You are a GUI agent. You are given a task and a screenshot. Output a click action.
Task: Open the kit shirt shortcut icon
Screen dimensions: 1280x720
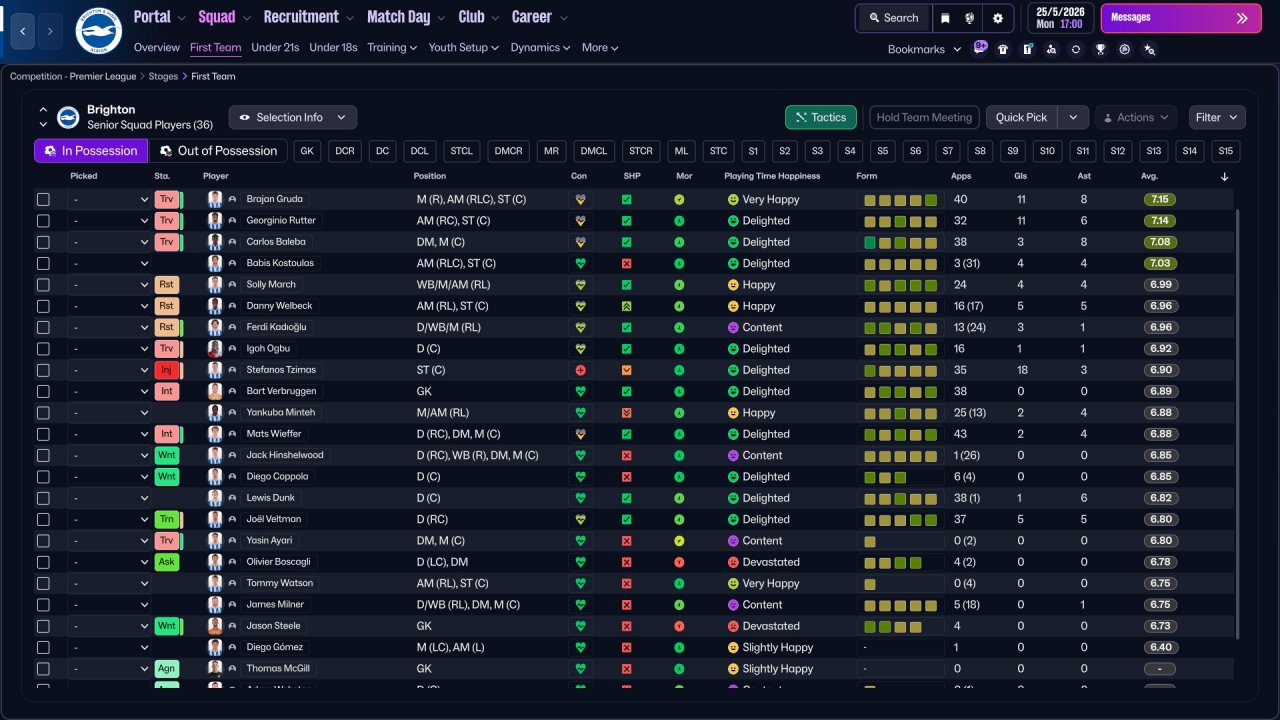[1003, 49]
